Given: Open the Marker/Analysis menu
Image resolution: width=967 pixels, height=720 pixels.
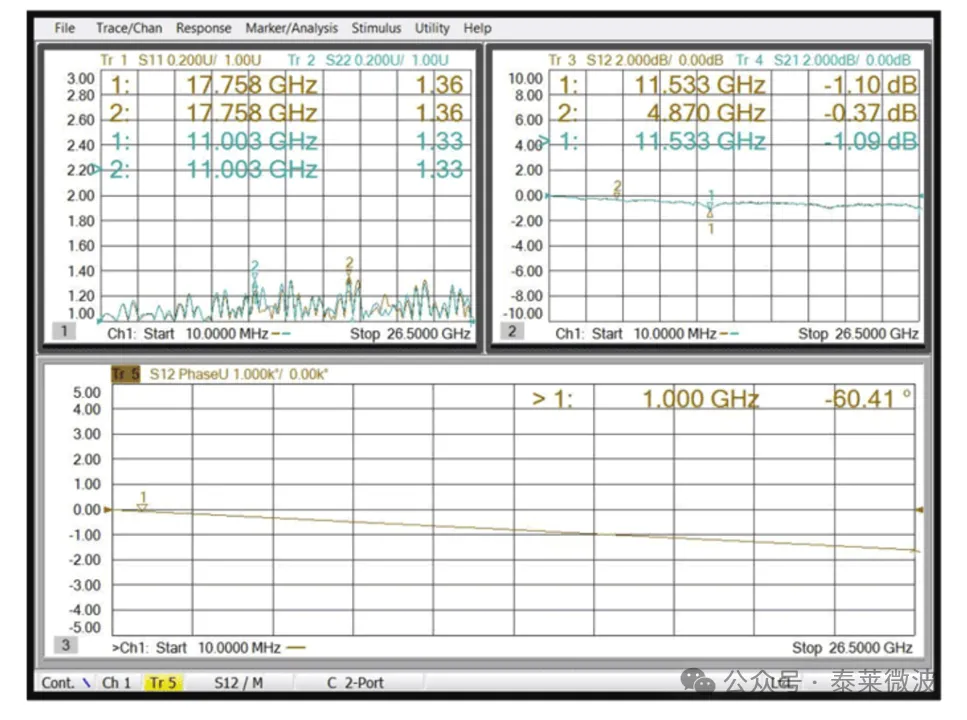Looking at the screenshot, I should click(292, 28).
